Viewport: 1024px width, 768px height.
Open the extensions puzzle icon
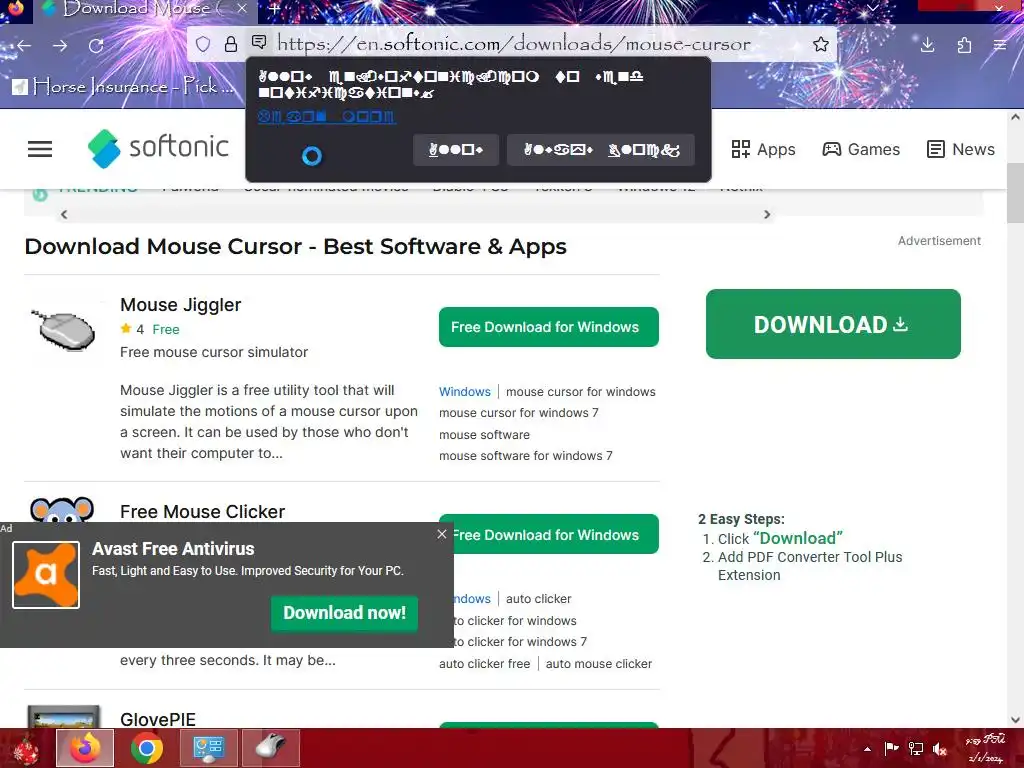tap(964, 44)
